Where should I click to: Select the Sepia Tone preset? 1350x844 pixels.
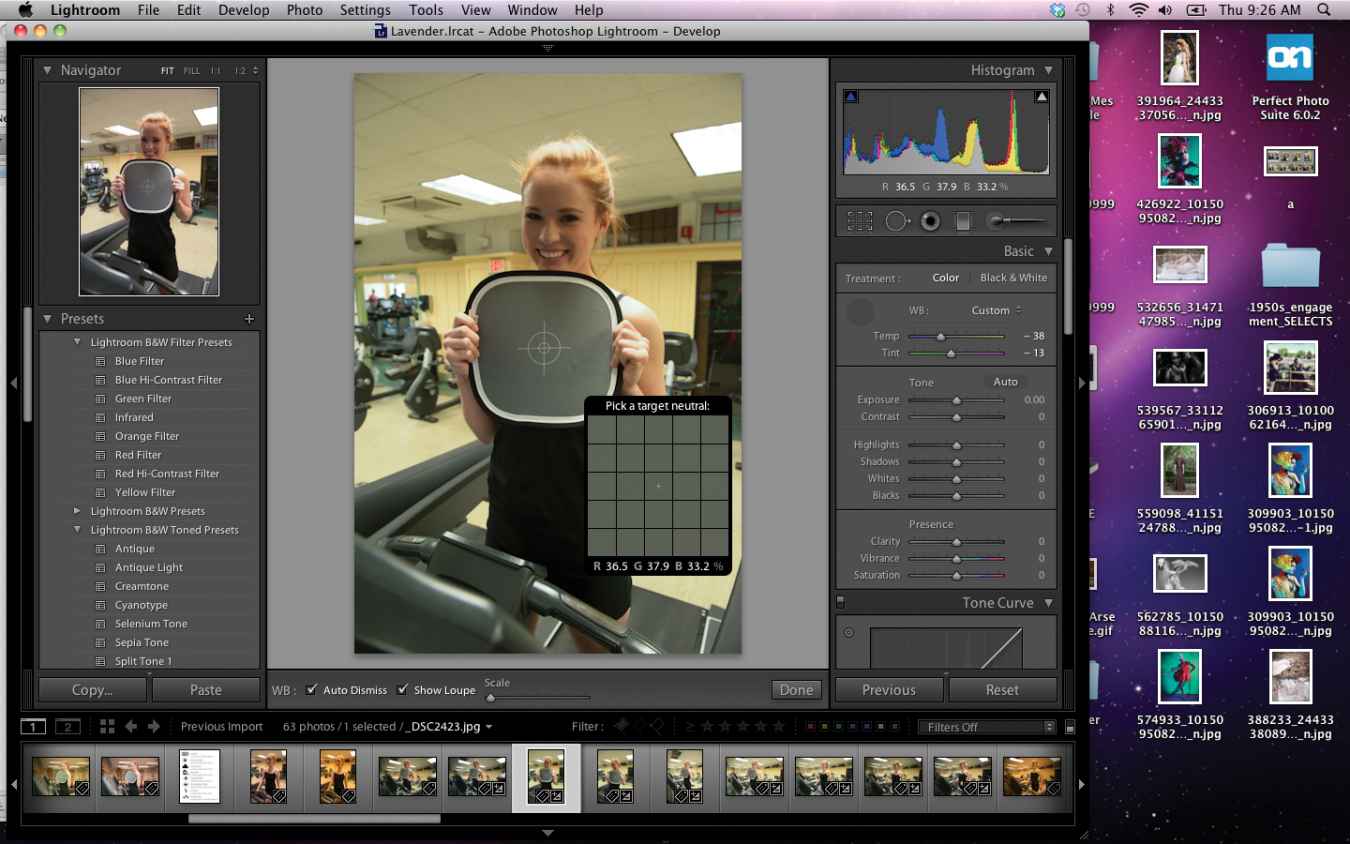142,642
